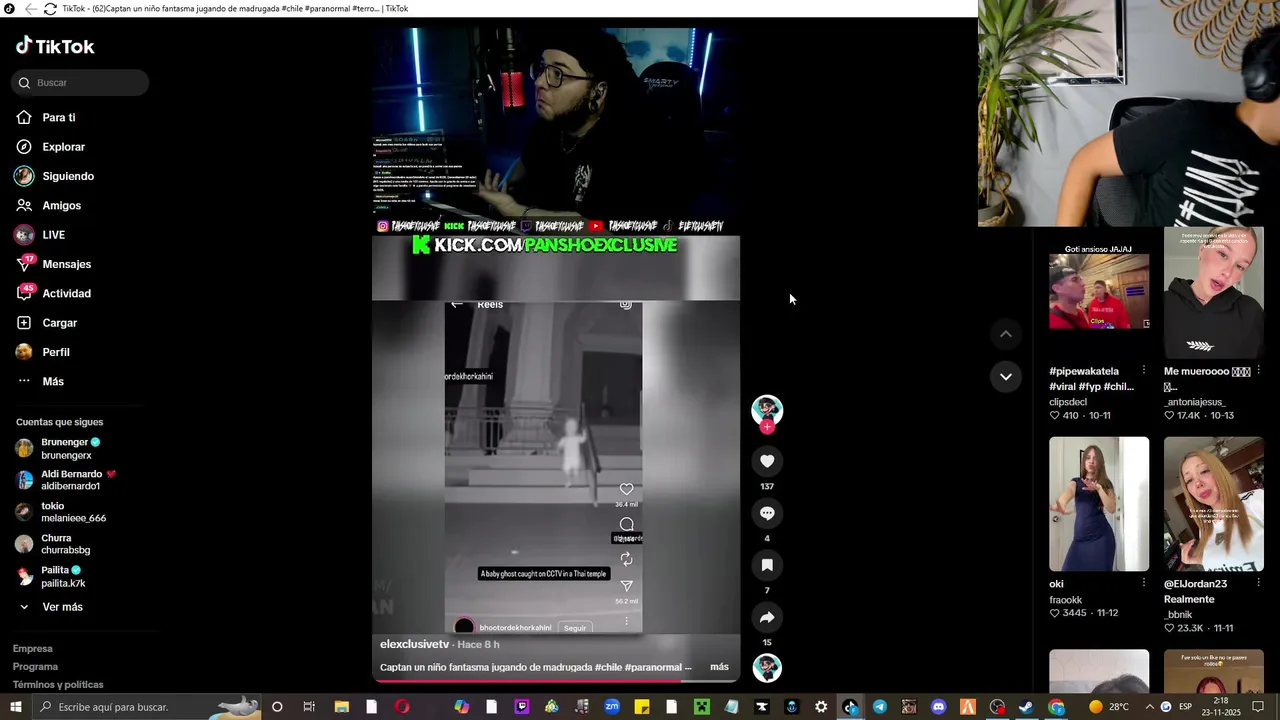Open the Siguiendo feed
This screenshot has height=720, width=1280.
click(67, 176)
